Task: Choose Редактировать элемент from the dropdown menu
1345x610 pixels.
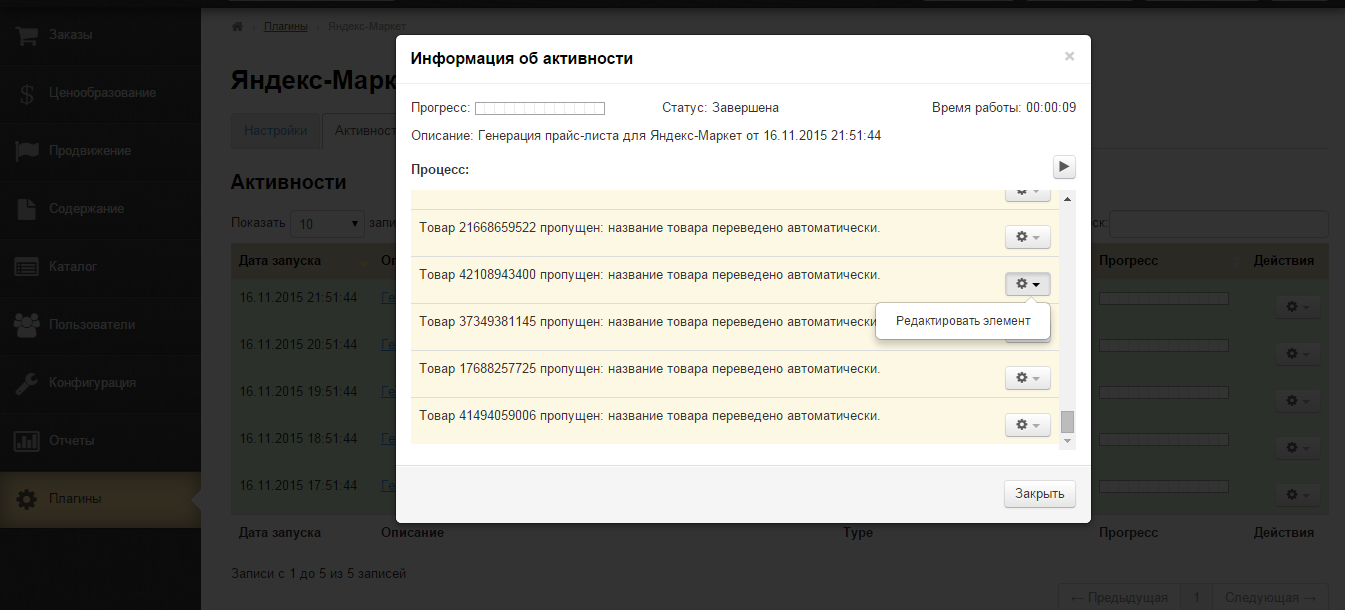Action: (962, 321)
